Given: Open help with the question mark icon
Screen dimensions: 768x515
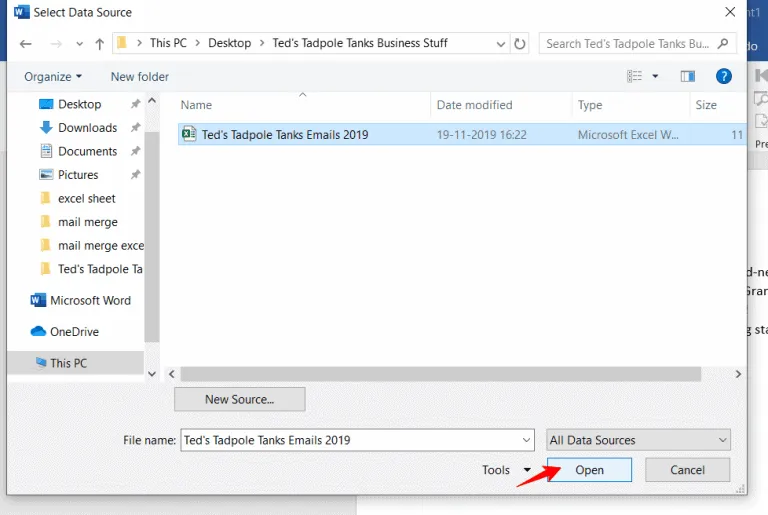Looking at the screenshot, I should pyautogui.click(x=723, y=76).
